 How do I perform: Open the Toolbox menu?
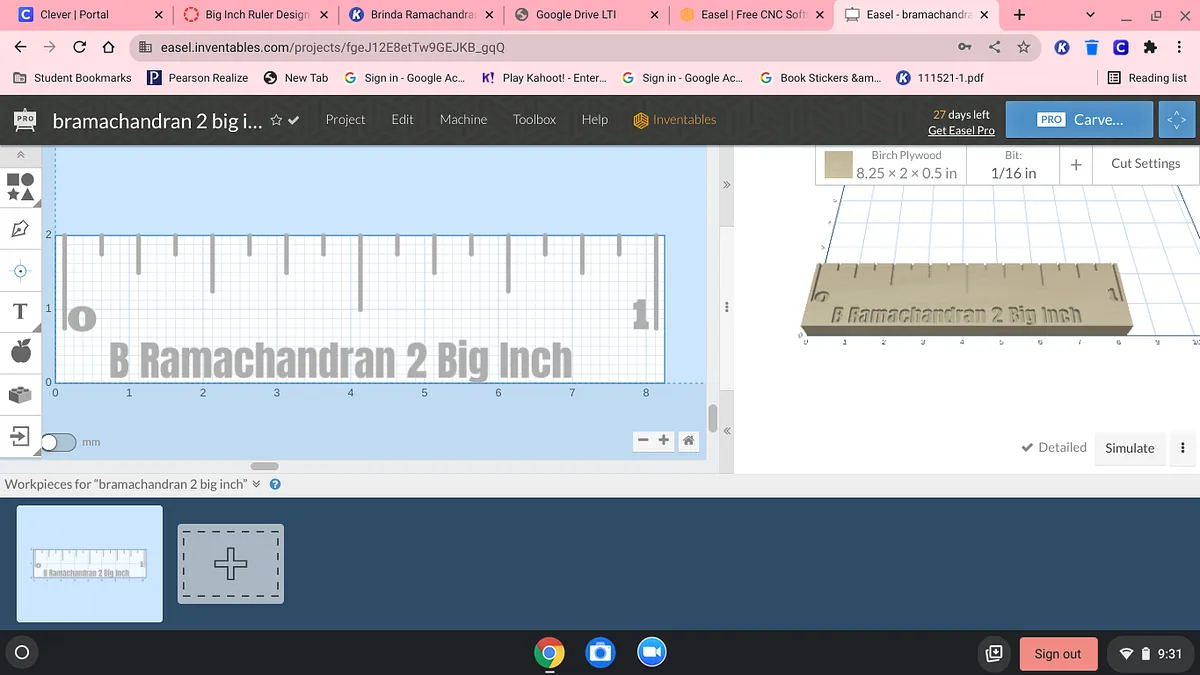534,120
